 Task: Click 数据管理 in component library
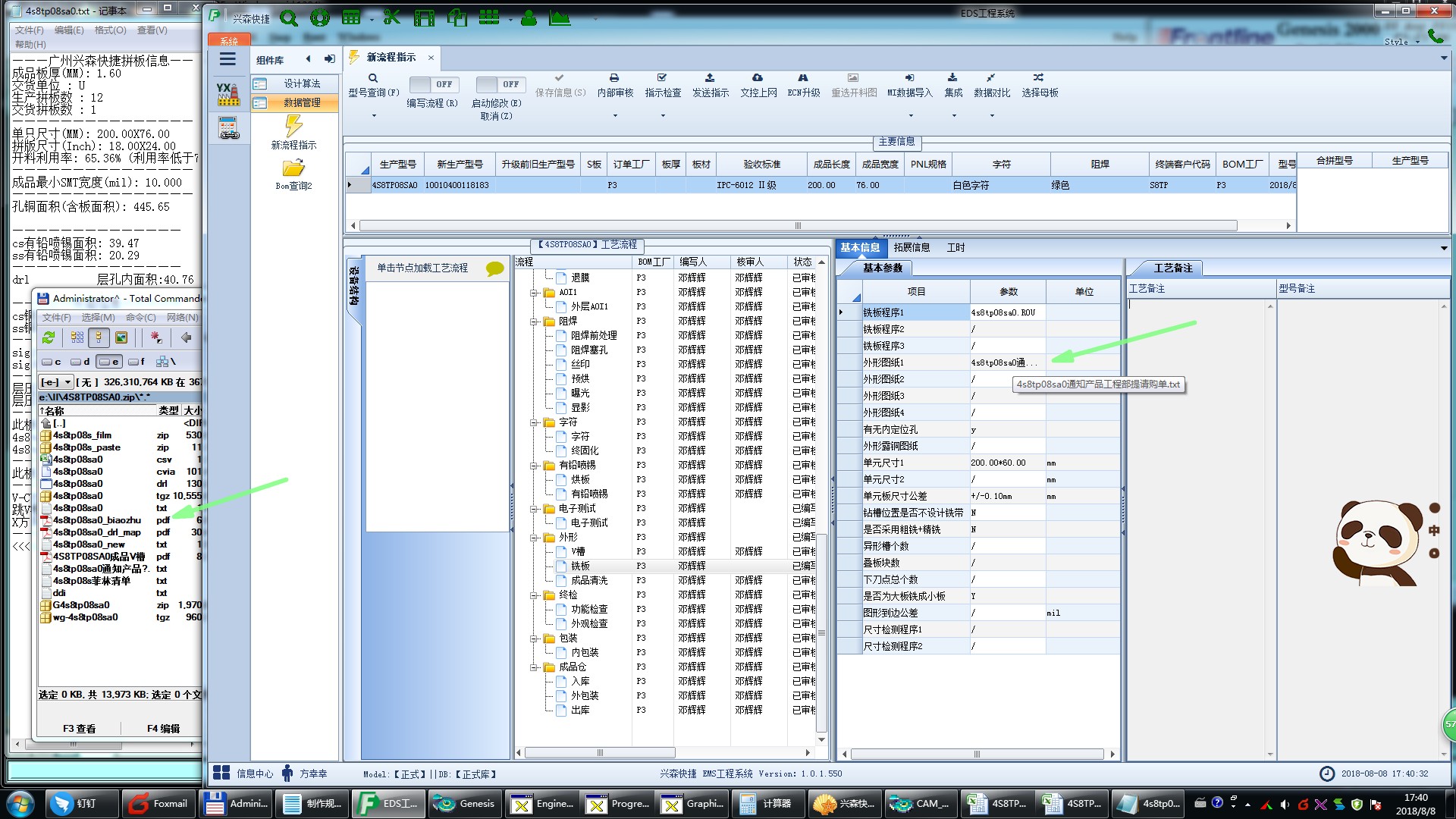click(x=301, y=102)
